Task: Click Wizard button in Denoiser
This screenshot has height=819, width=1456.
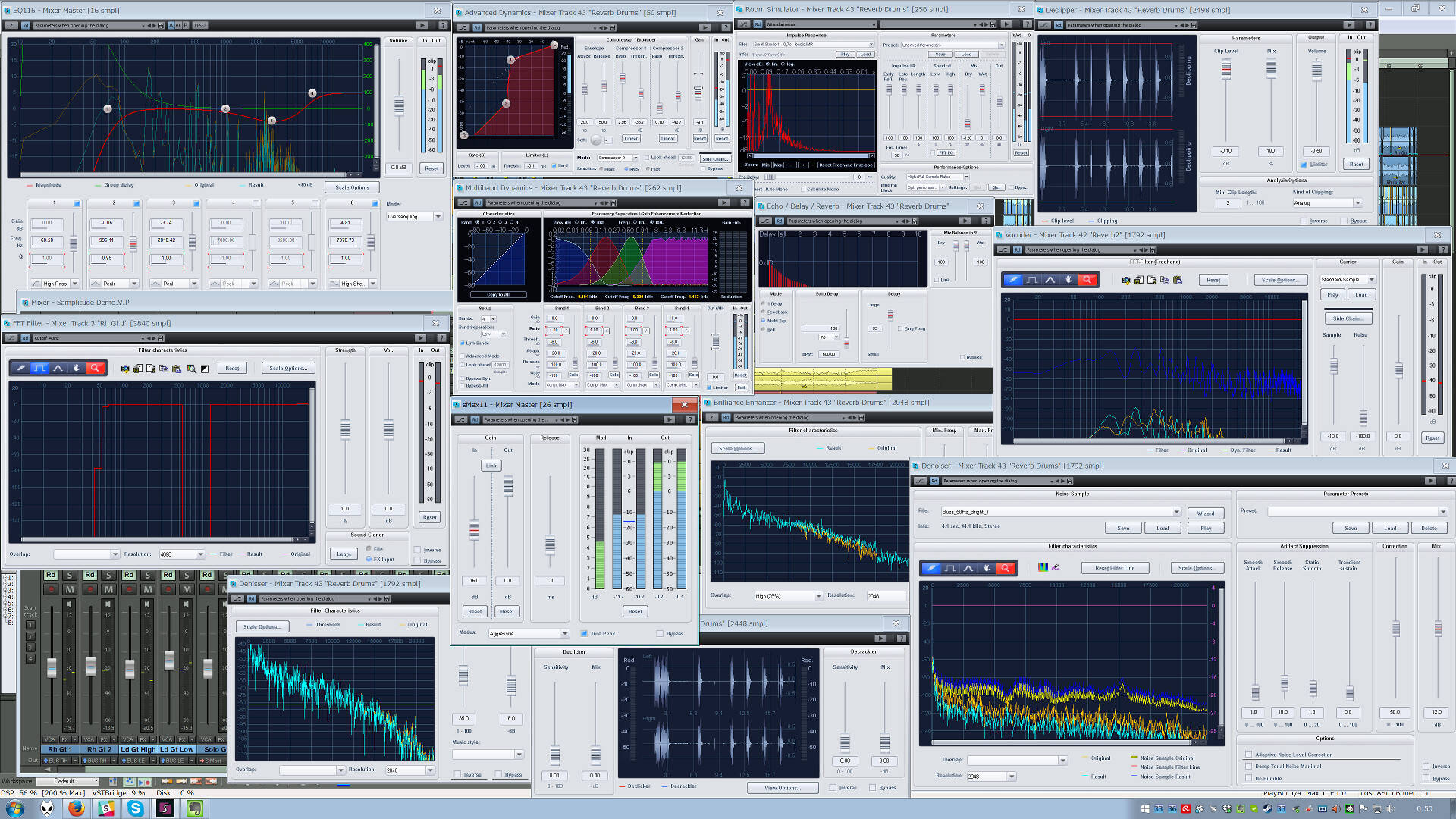Action: click(x=1206, y=513)
